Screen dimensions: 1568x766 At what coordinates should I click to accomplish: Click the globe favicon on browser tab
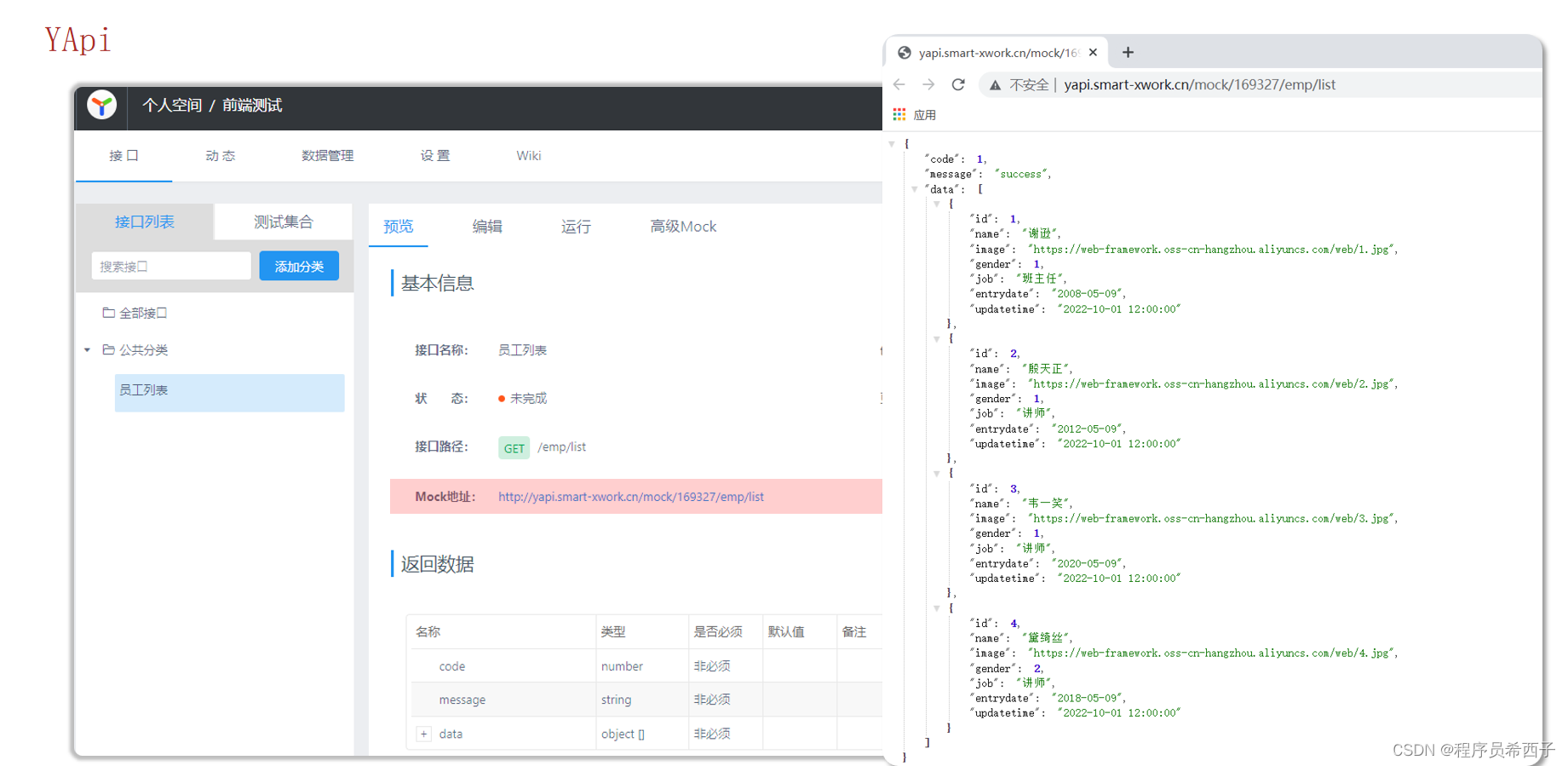click(x=905, y=53)
